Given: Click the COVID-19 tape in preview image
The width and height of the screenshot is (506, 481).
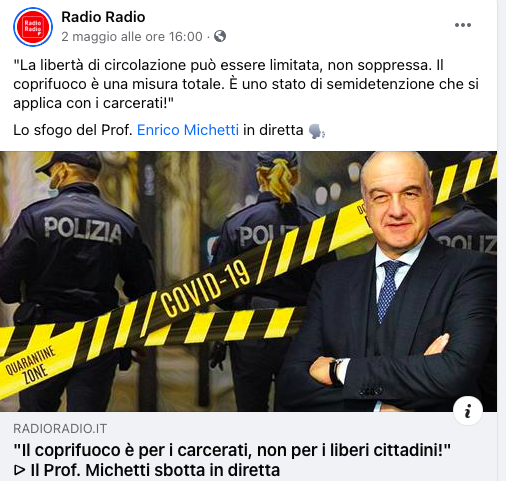Looking at the screenshot, I should click(x=205, y=288).
